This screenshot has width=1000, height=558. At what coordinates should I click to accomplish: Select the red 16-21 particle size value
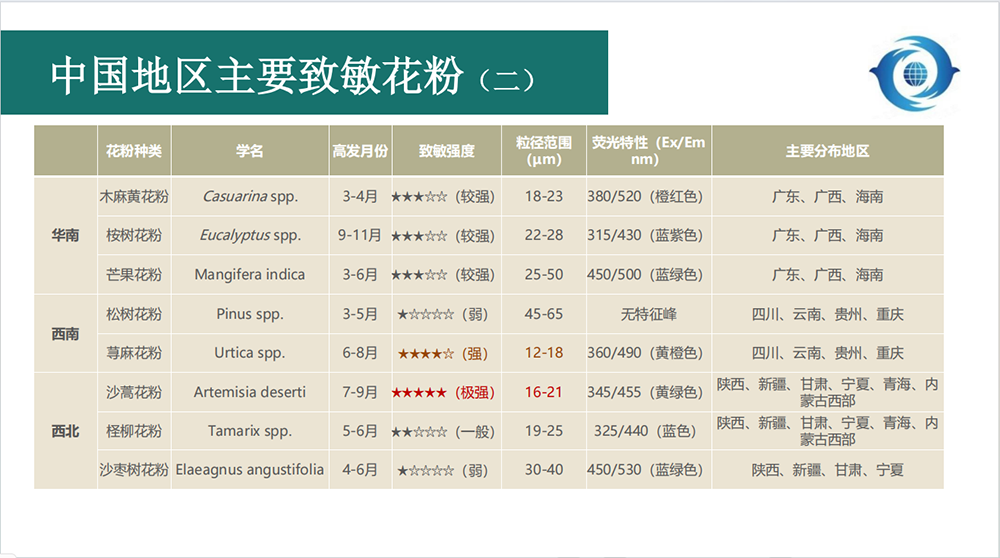click(544, 393)
